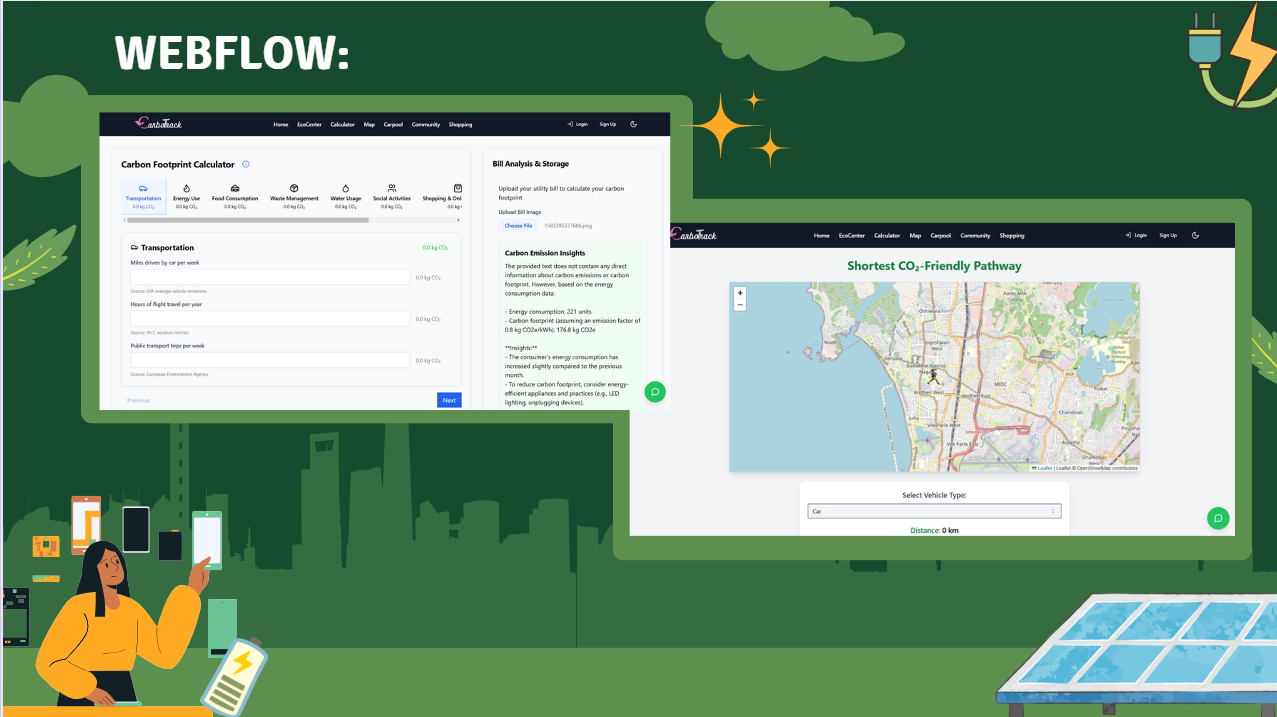The height and width of the screenshot is (717, 1277).
Task: Open Home in map page navbar
Action: 822,236
